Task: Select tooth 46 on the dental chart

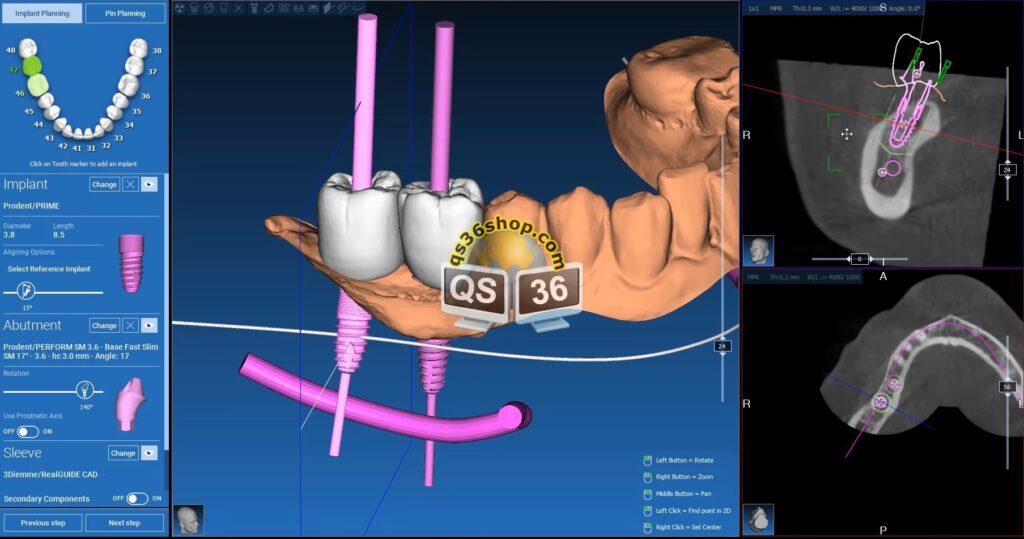Action: click(38, 86)
